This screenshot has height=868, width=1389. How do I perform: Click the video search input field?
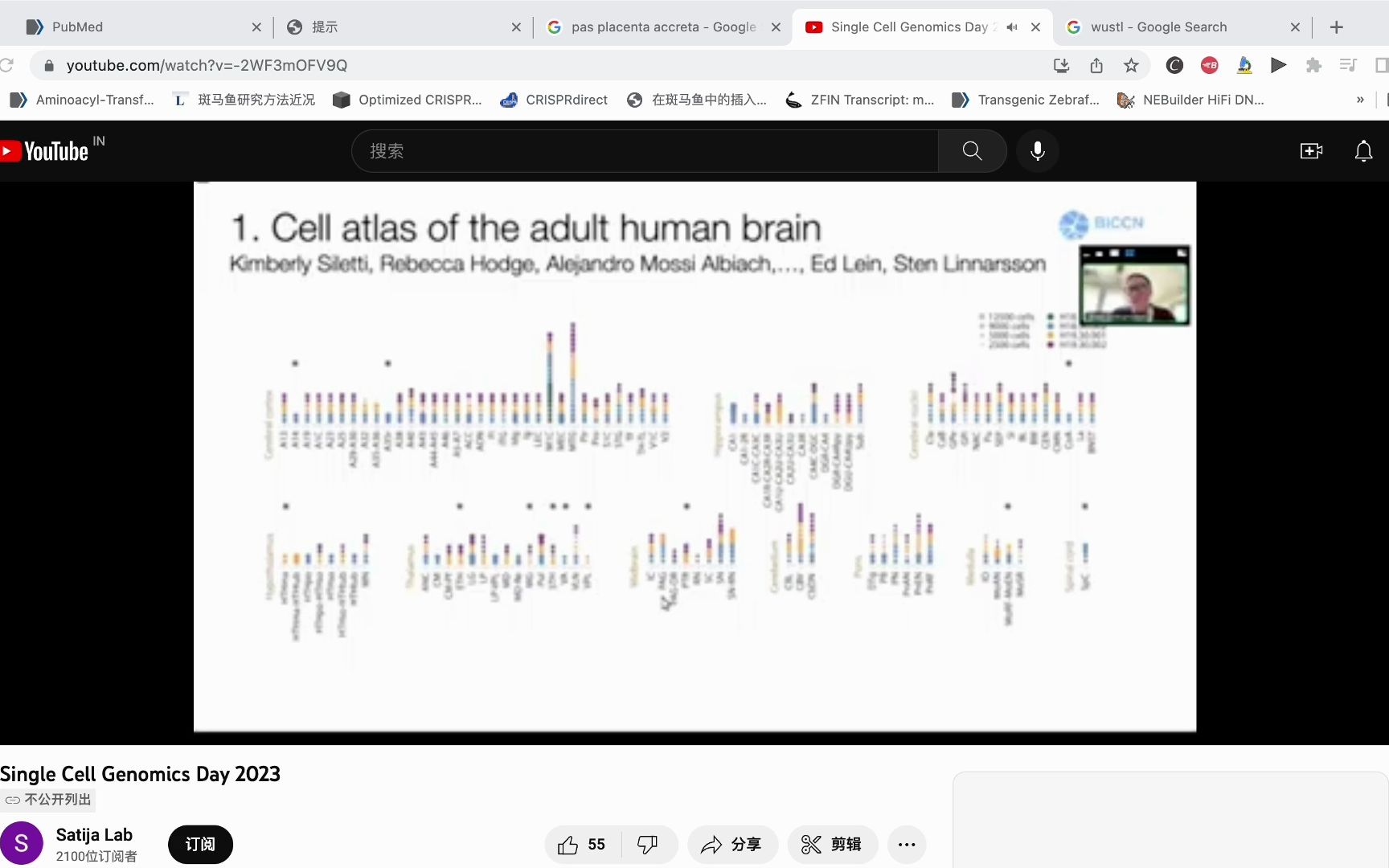pyautogui.click(x=643, y=150)
